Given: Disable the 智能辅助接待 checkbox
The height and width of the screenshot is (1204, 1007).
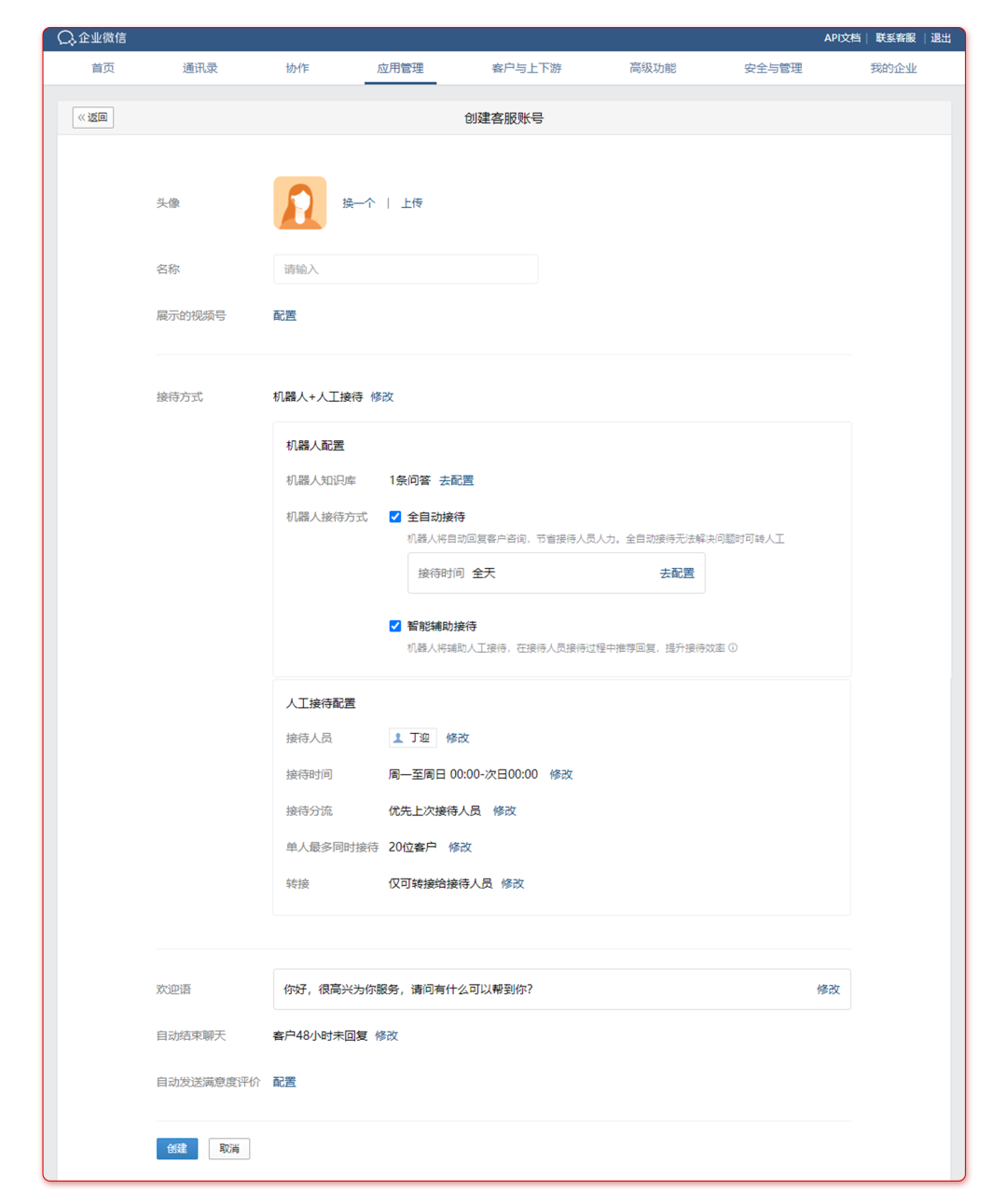Looking at the screenshot, I should pyautogui.click(x=395, y=626).
